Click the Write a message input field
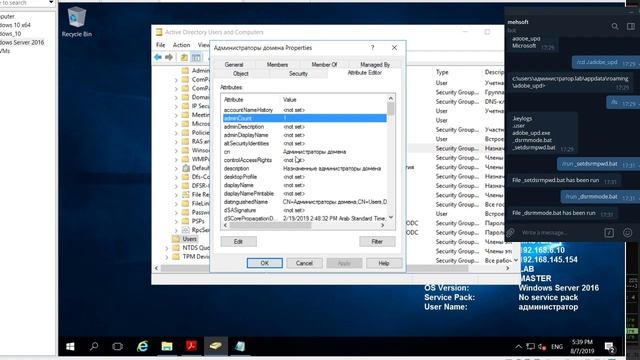The image size is (640, 360). (x=559, y=233)
